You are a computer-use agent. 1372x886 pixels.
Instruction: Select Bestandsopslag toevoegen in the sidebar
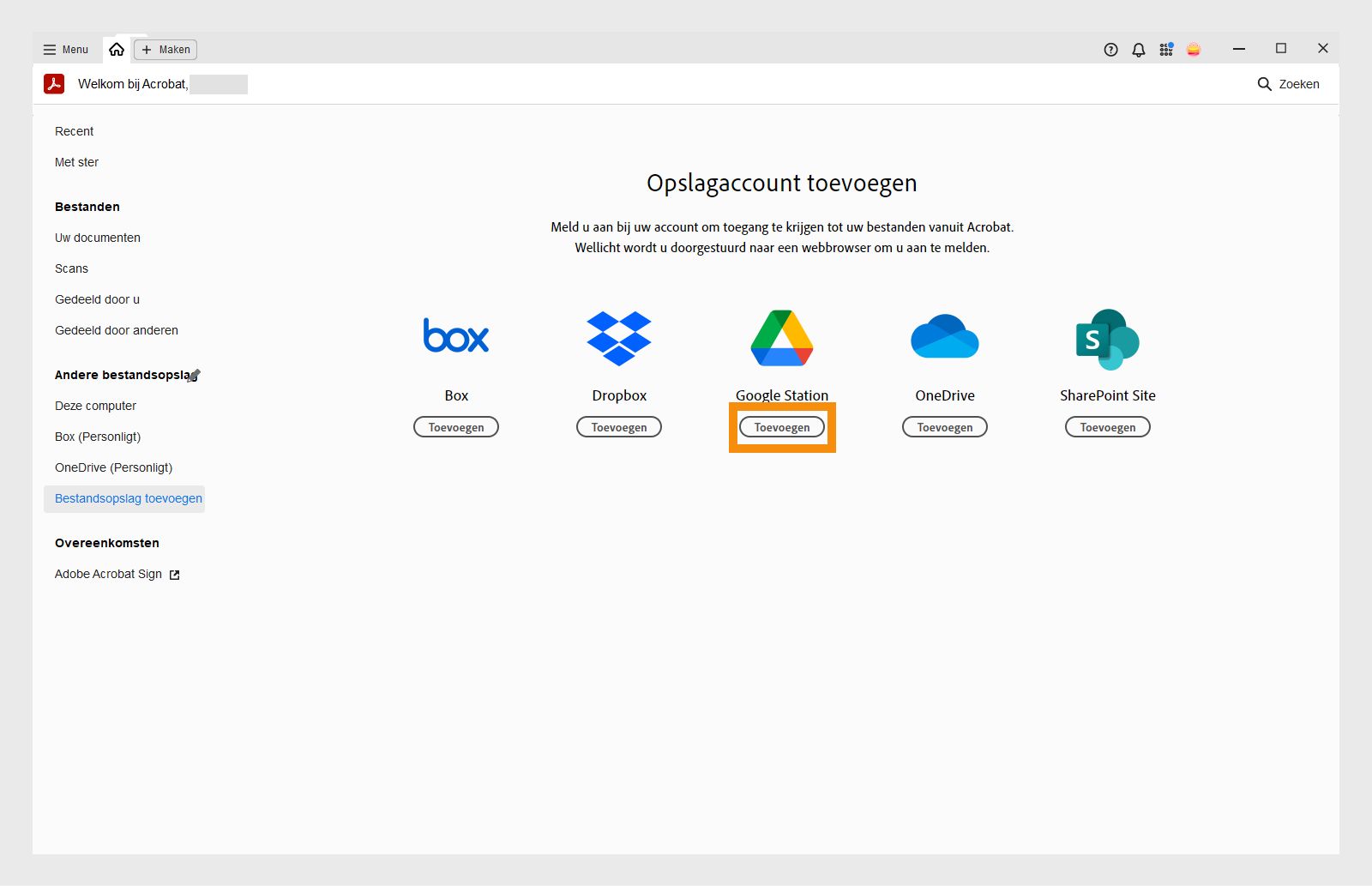[x=128, y=498]
